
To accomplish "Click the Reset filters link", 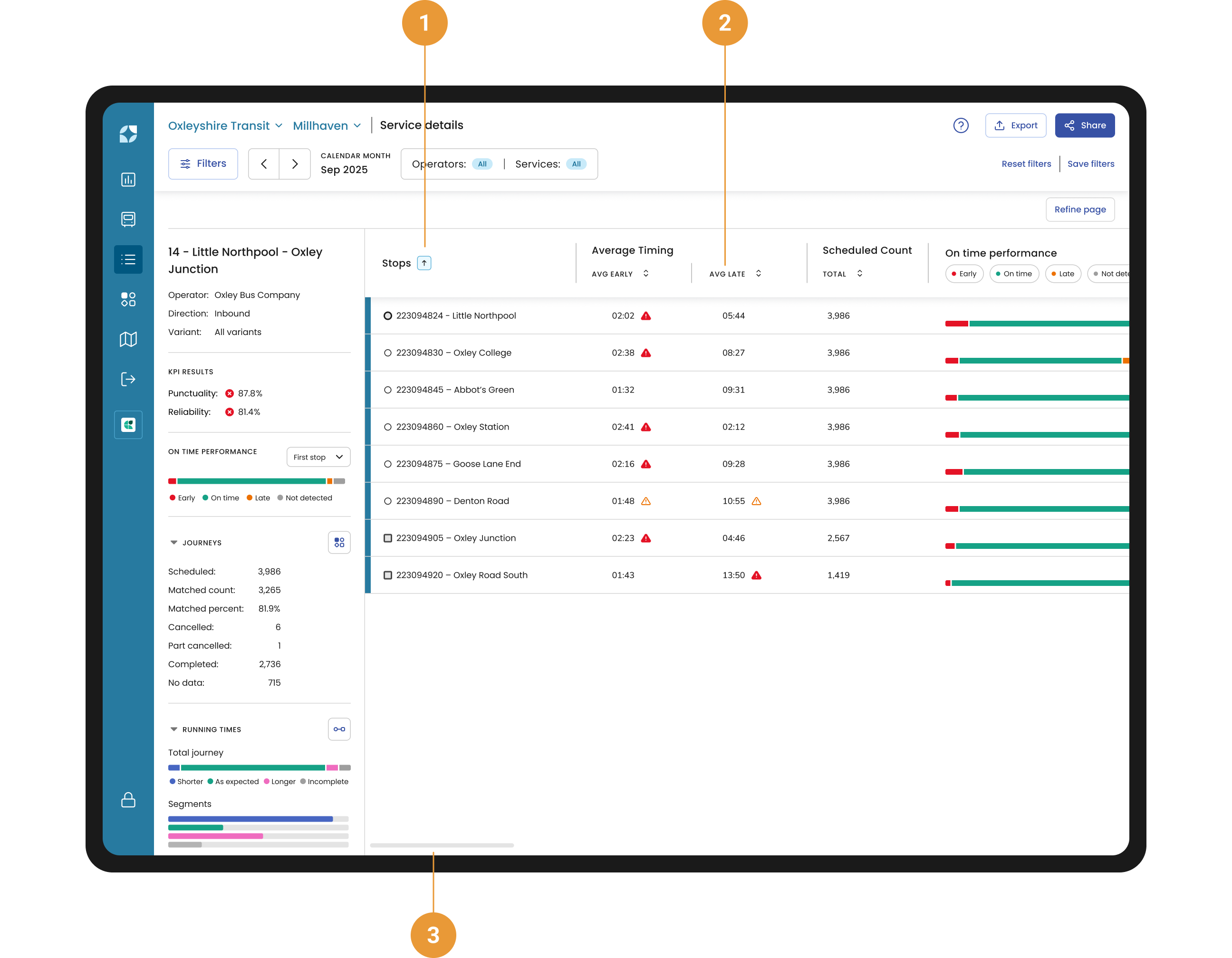I will point(1026,164).
